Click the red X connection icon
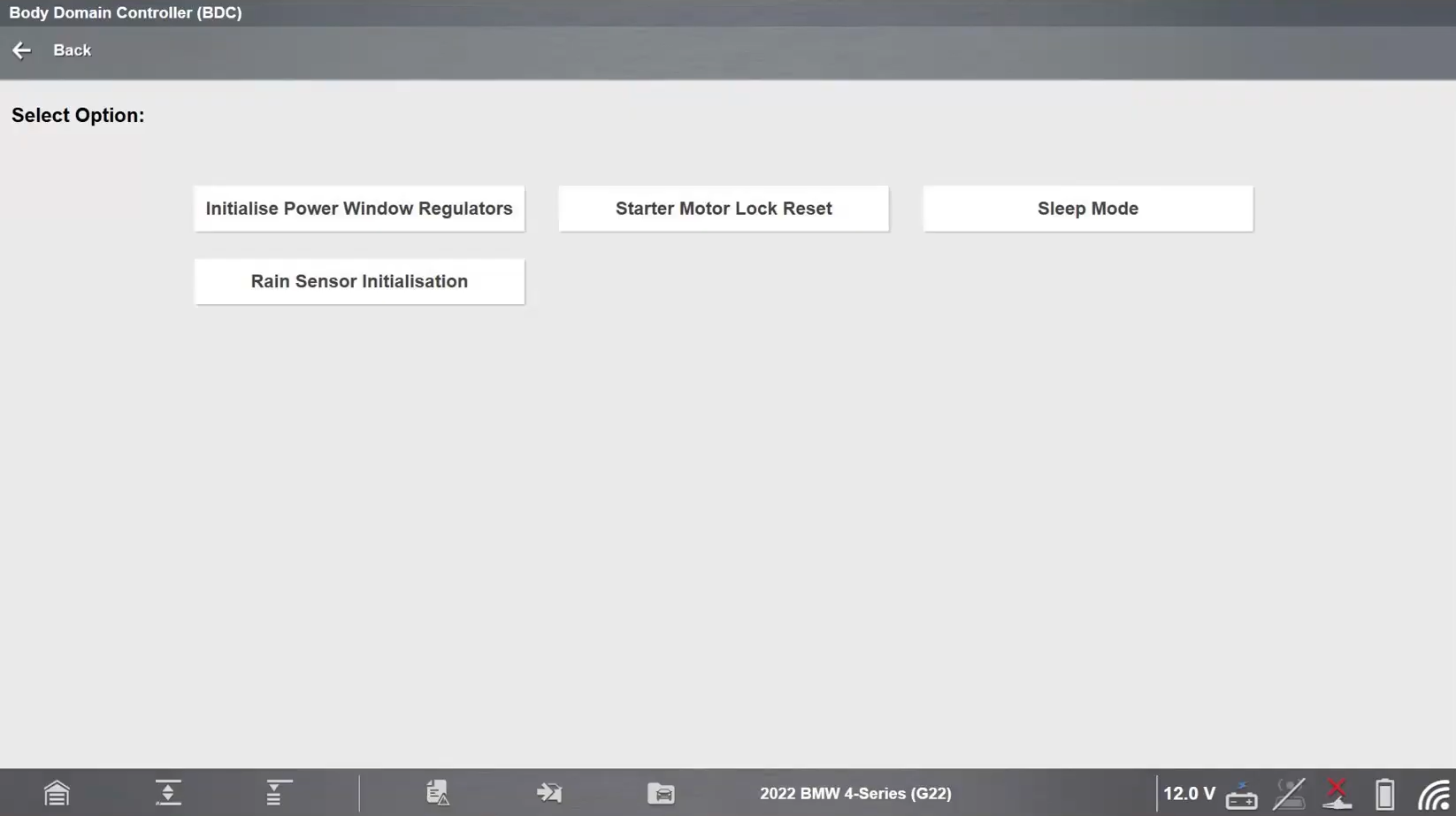Viewport: 1456px width, 816px height. [x=1337, y=794]
